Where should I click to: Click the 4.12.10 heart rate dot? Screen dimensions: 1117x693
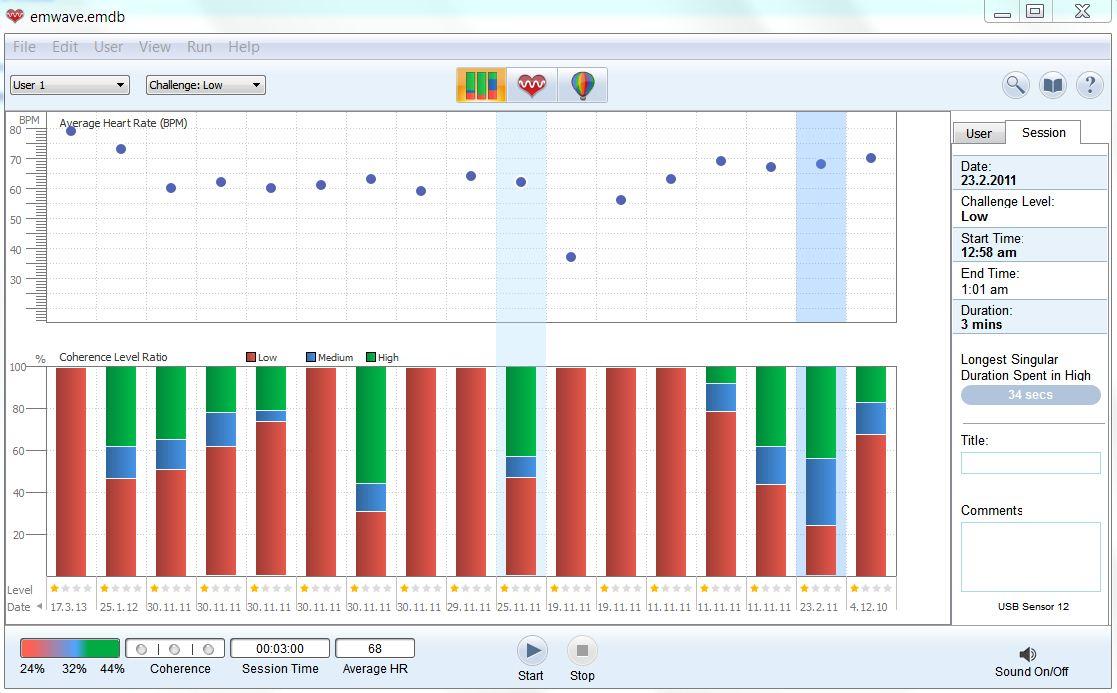pos(871,158)
